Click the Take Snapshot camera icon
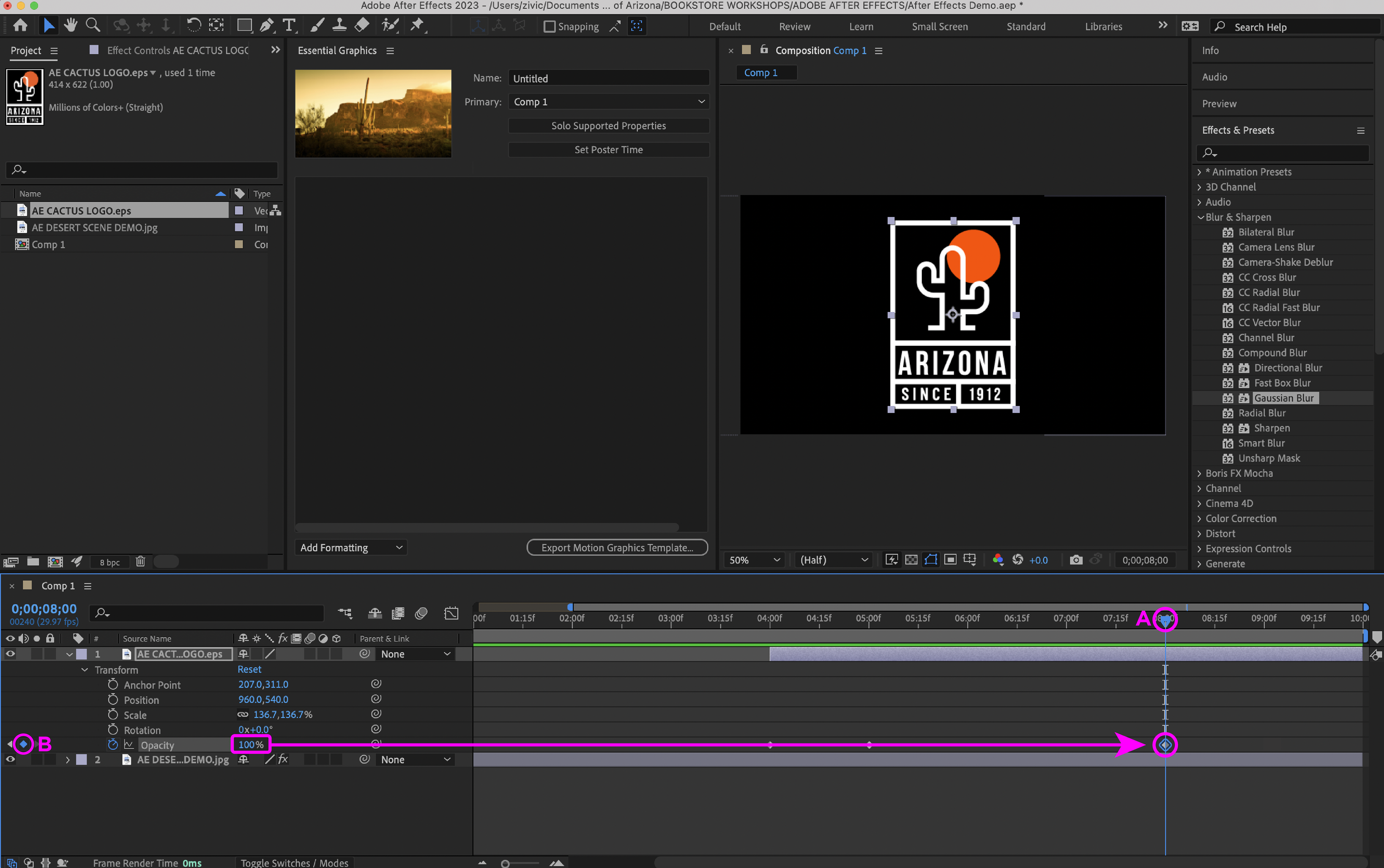 pyautogui.click(x=1076, y=560)
